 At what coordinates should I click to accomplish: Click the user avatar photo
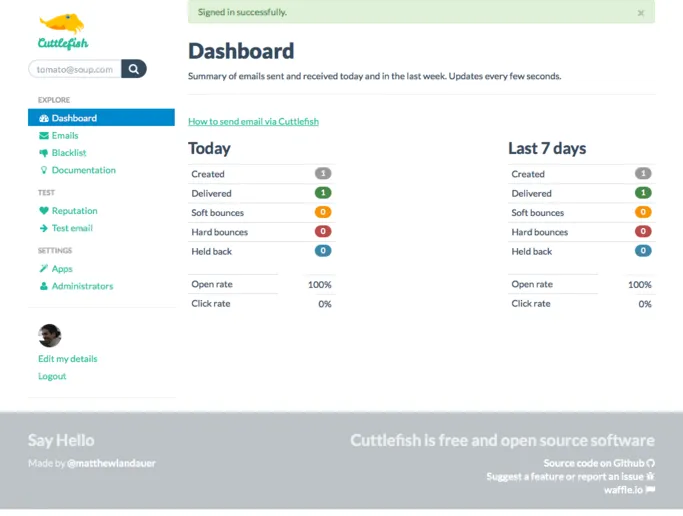tap(50, 336)
